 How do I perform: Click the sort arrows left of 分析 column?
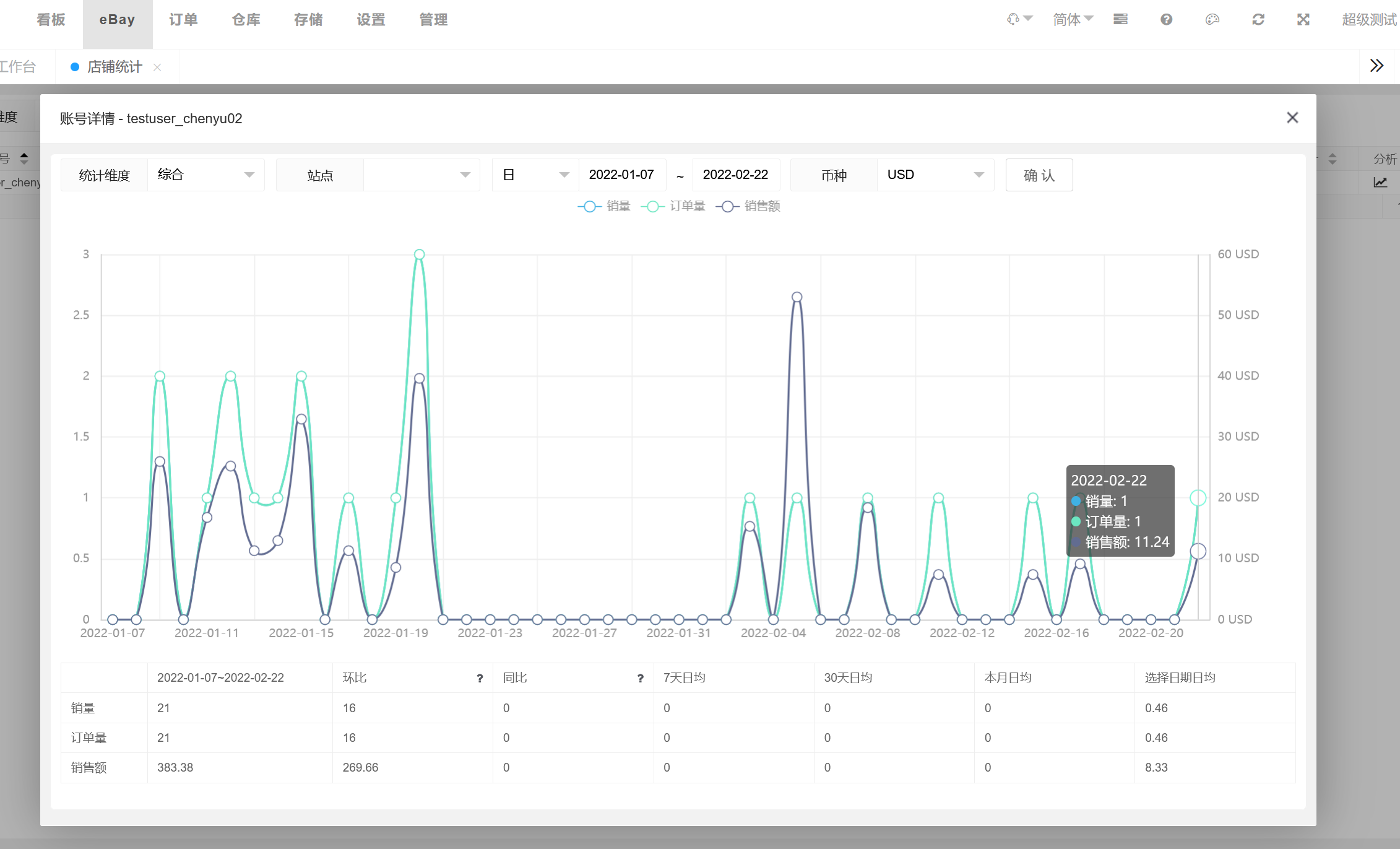(x=1333, y=159)
